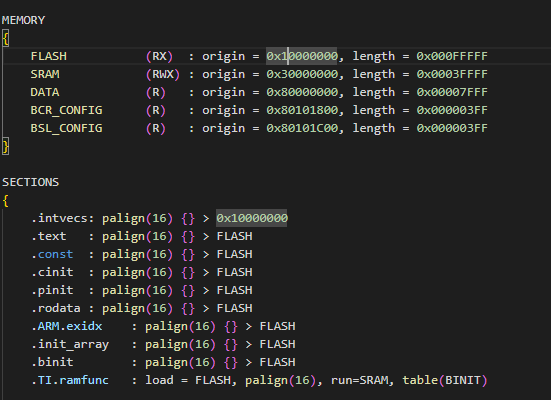Viewport: 551px width, 400px height.
Task: Click the BCR_CONFIG region name
Action: (66, 110)
